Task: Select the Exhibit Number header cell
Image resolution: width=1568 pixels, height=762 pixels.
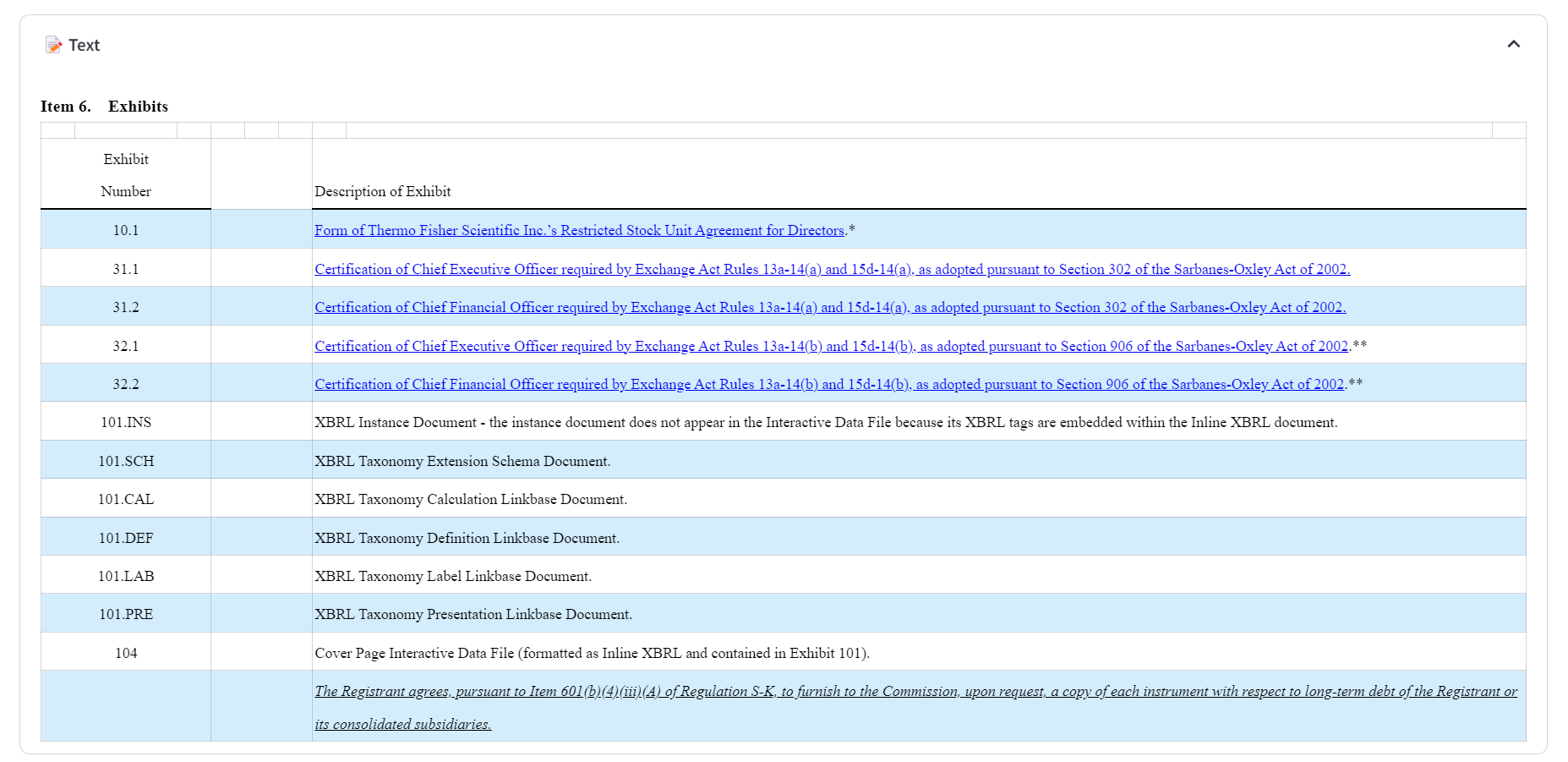Action: pyautogui.click(x=125, y=174)
